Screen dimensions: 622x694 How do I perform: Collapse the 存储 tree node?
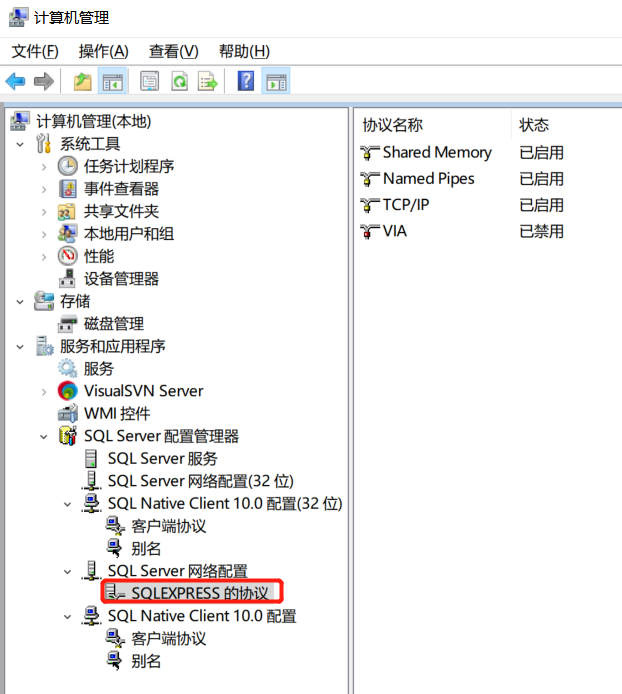point(20,302)
